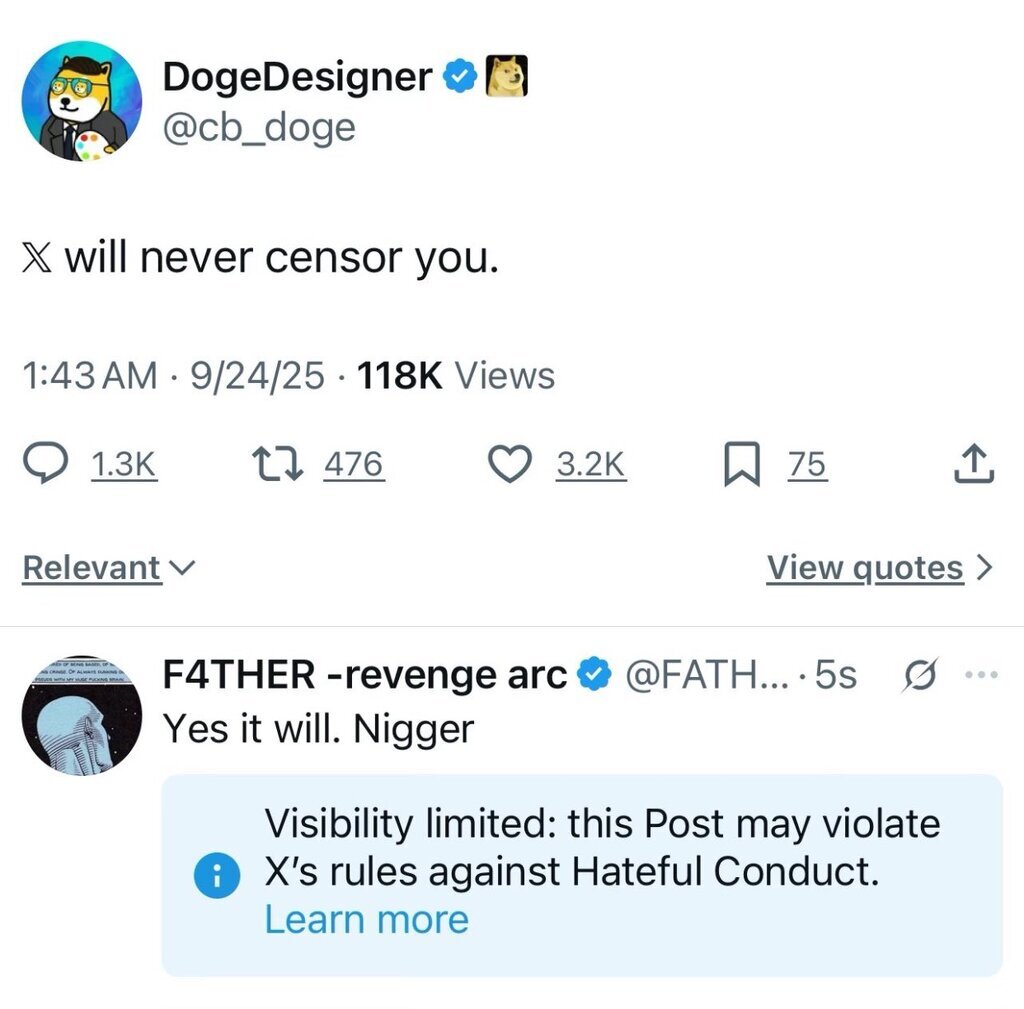Open the 476 reposts count
Image resolution: width=1024 pixels, height=1009 pixels.
point(353,464)
